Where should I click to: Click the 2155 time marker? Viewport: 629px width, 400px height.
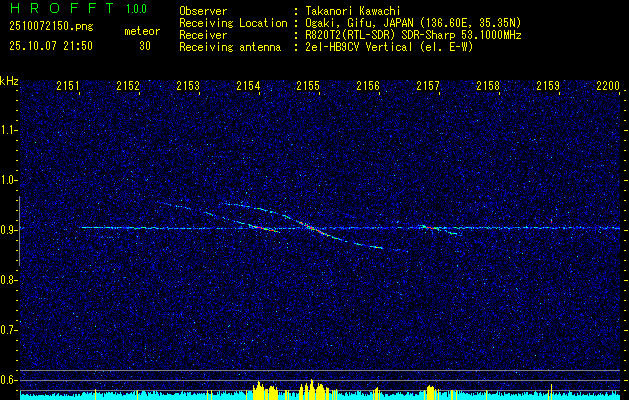308,86
